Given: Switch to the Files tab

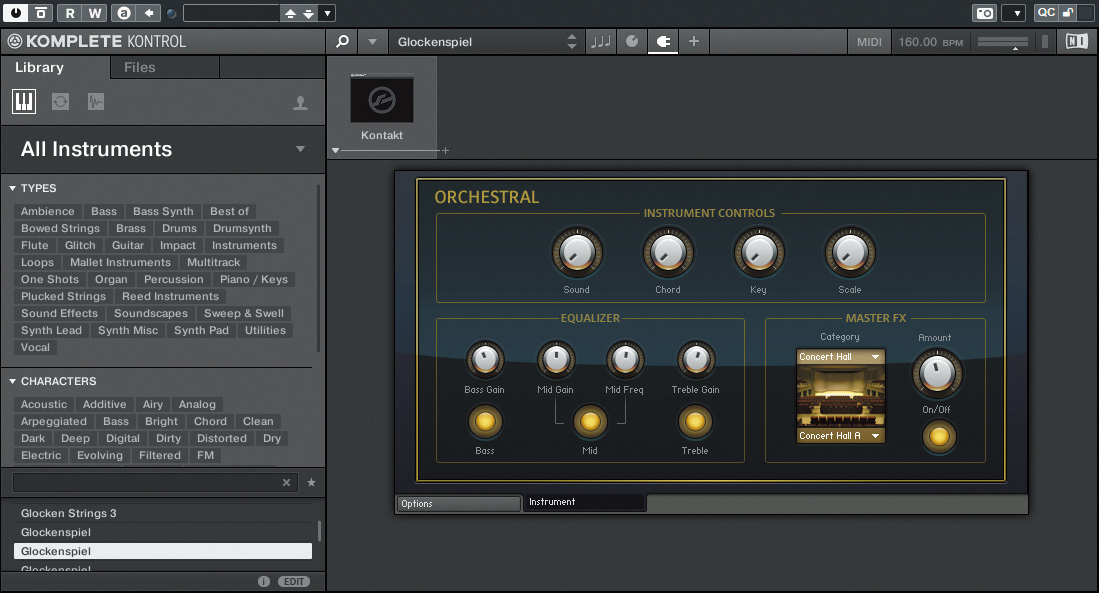Looking at the screenshot, I should (139, 67).
